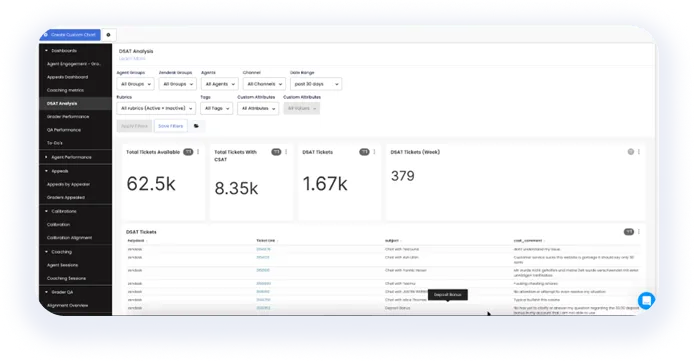Open Alignment Overview page

[67, 305]
